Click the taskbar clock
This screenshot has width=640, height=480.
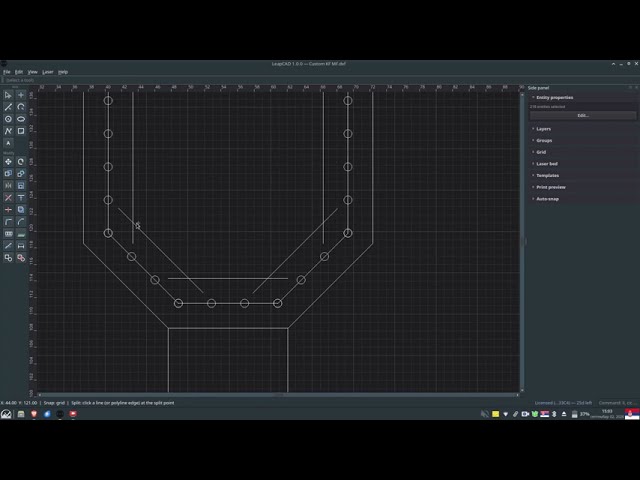coord(607,414)
